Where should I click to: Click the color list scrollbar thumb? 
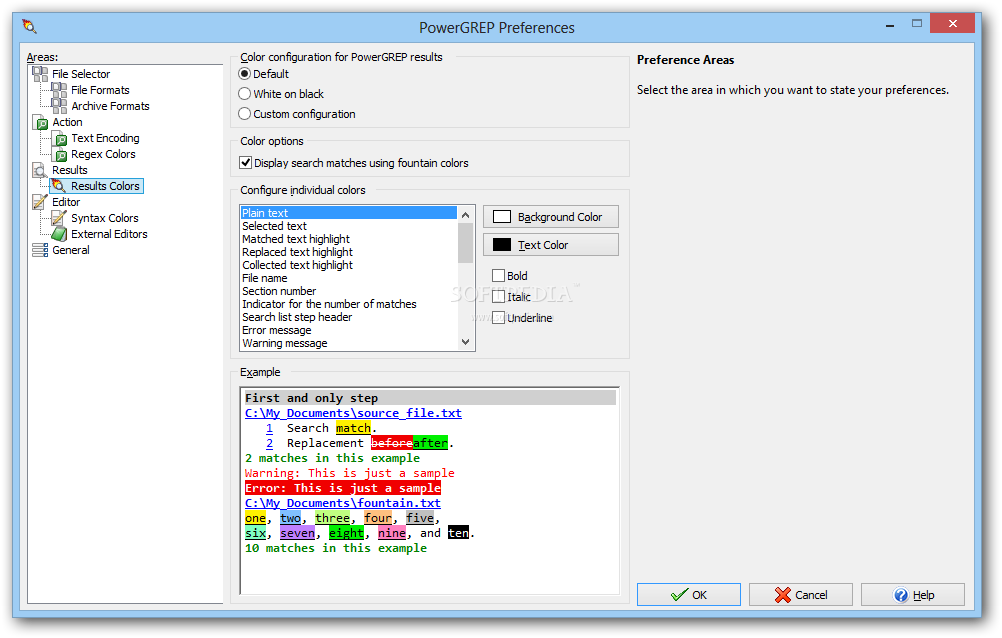tap(465, 243)
